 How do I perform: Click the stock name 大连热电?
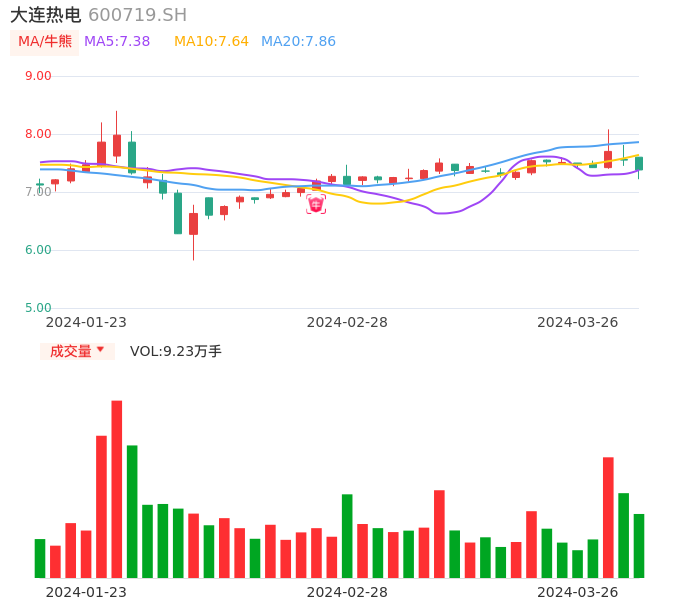46,15
